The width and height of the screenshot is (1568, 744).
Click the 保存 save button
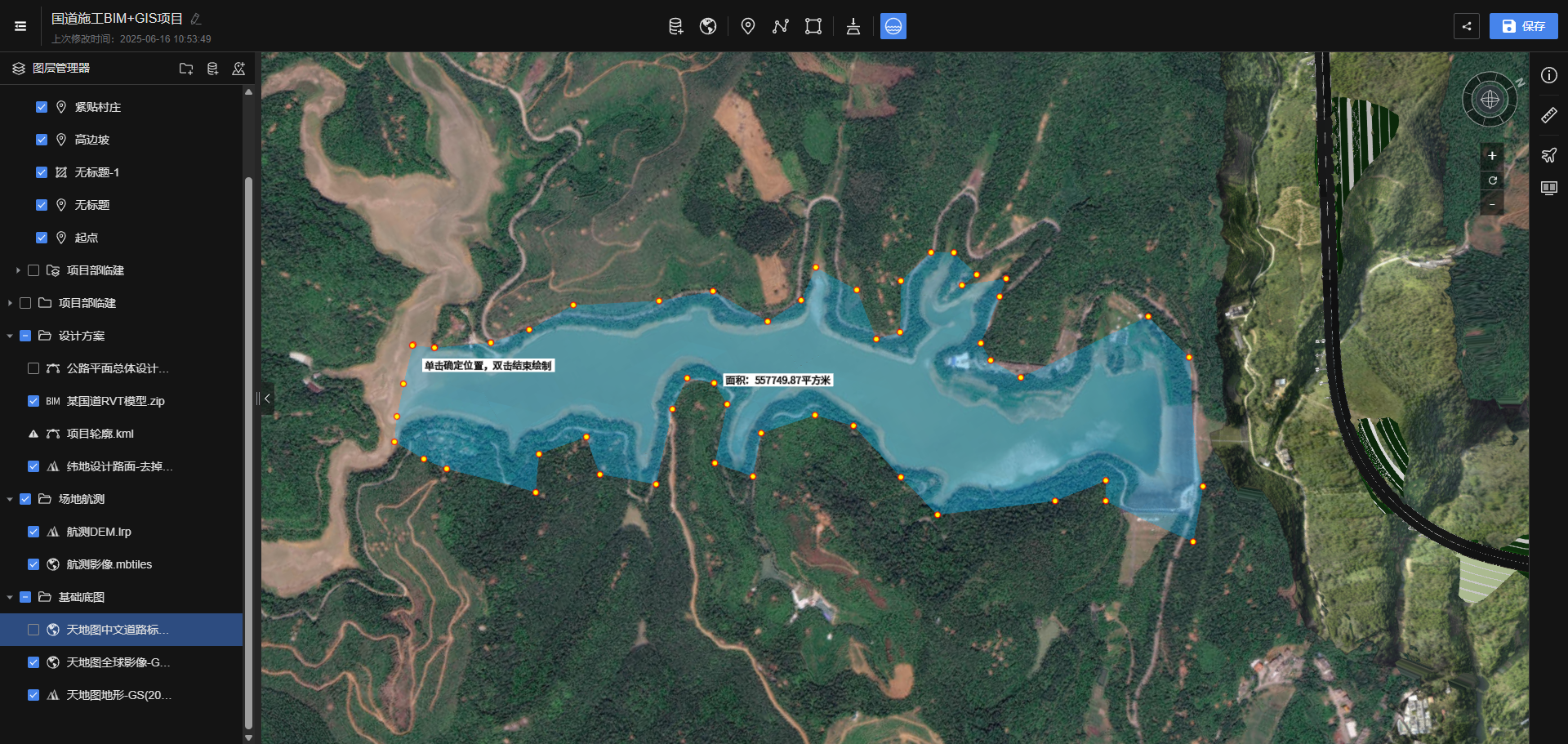[x=1524, y=26]
